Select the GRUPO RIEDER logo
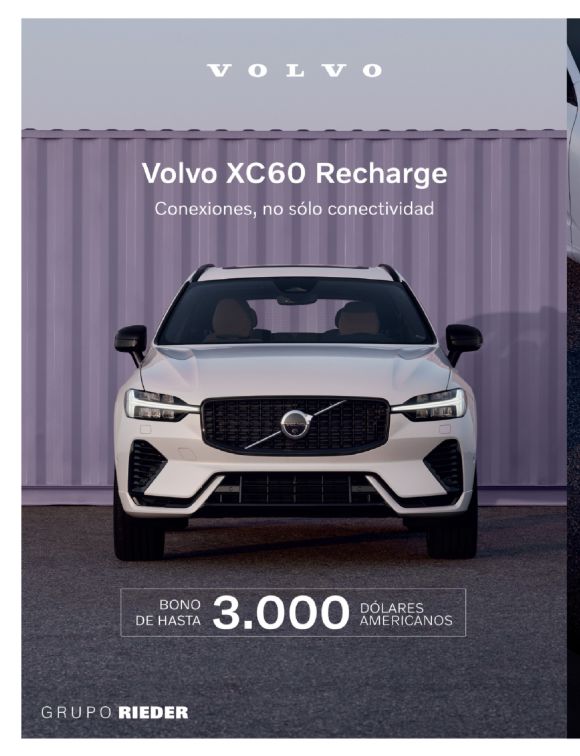Viewport: 580px width, 756px height. click(115, 713)
